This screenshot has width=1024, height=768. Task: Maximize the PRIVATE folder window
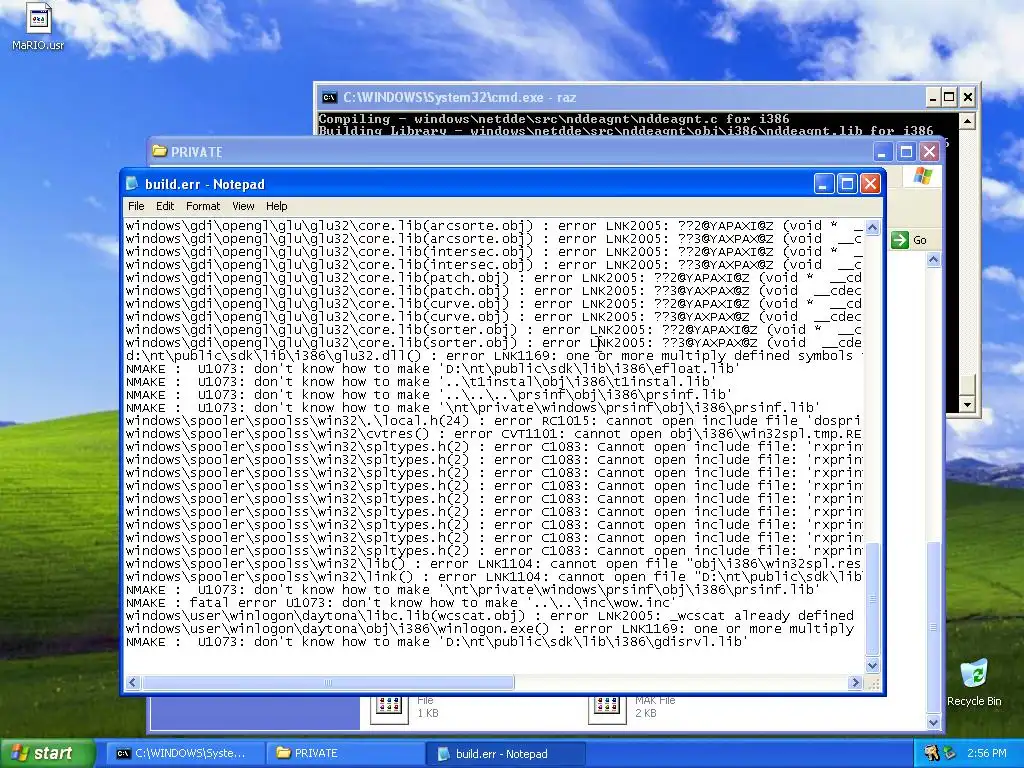click(906, 152)
